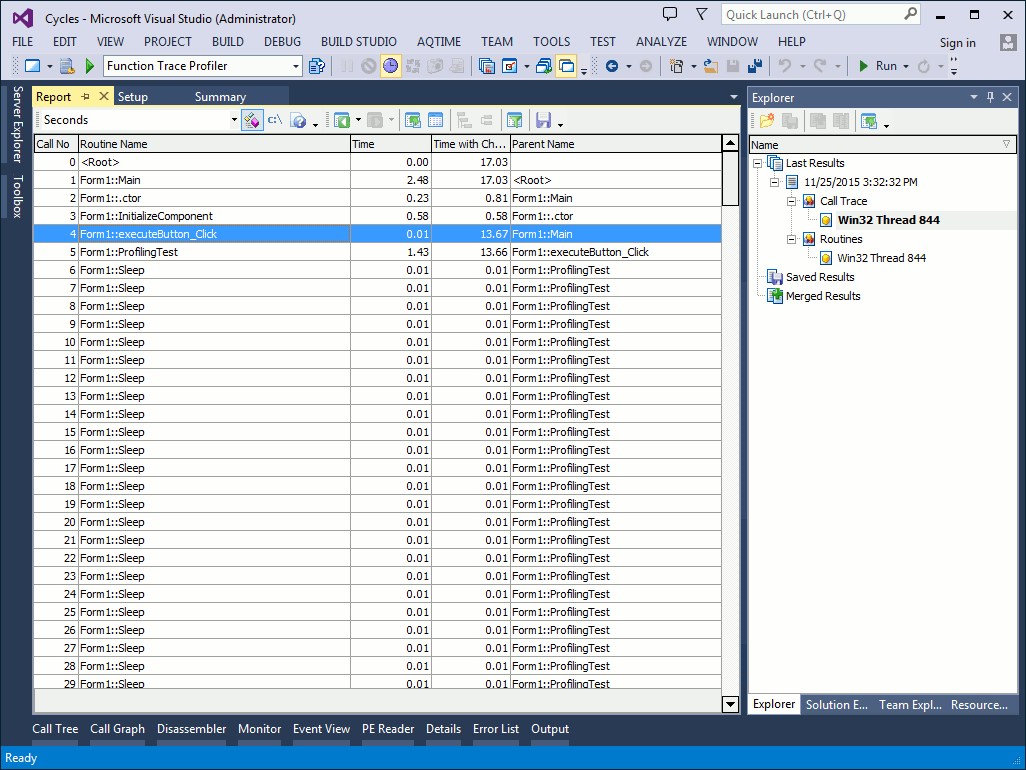Viewport: 1026px width, 770px height.
Task: Click the stacked windows chart toolbar icon
Action: pos(486,66)
